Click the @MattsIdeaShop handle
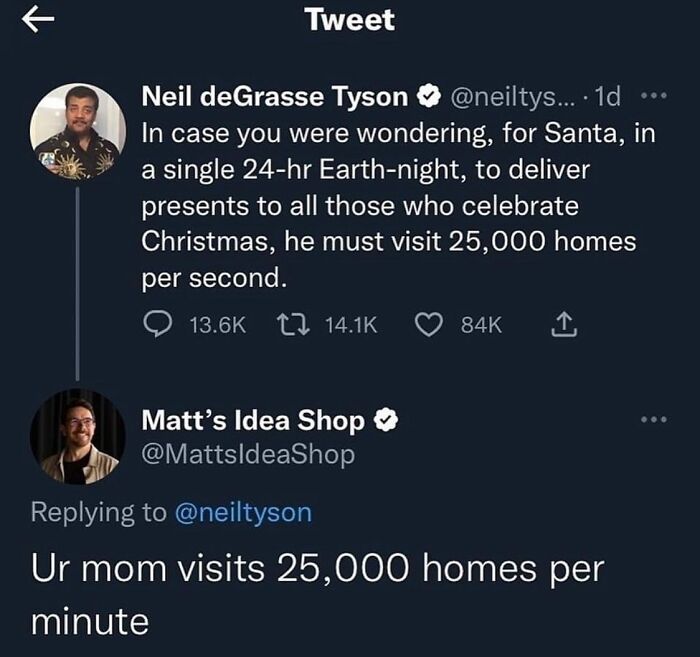700x657 pixels. tap(248, 455)
